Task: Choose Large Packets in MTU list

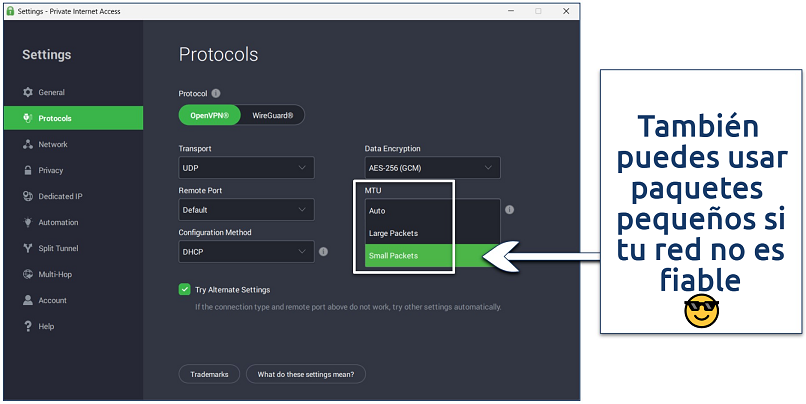Action: coord(432,233)
